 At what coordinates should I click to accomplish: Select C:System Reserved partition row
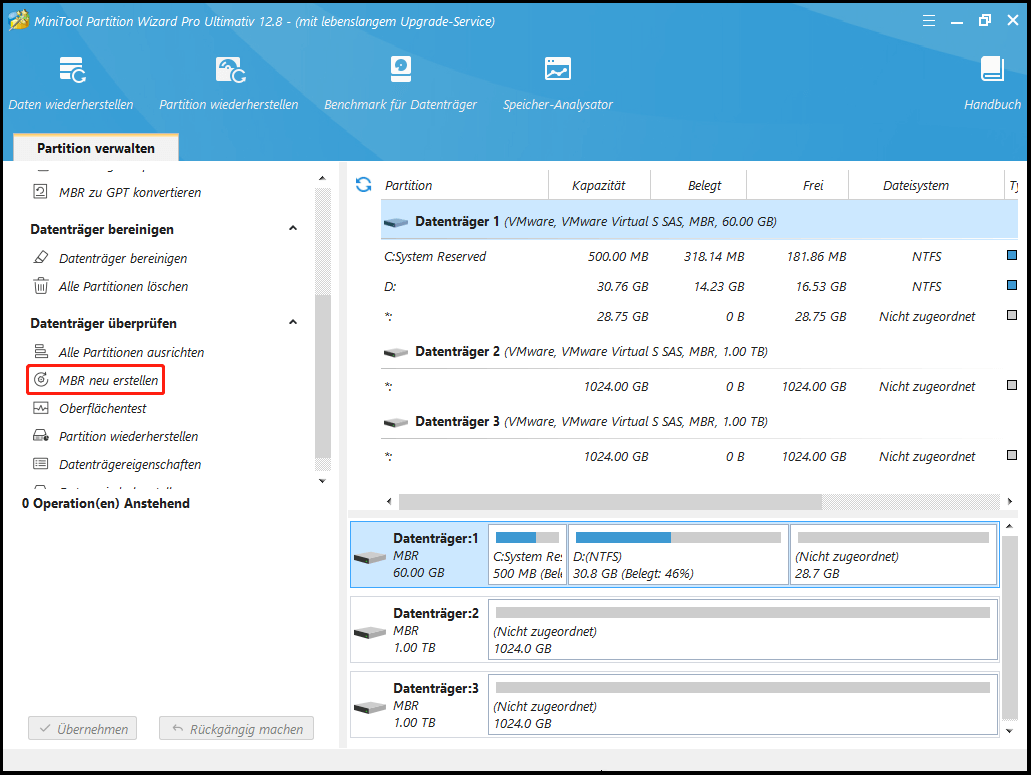point(700,256)
